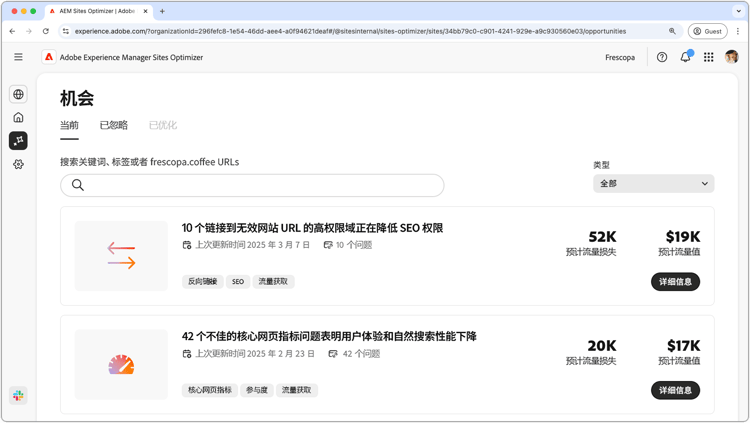Screen dimensions: 750x423
Task: Click the search magnifier icon in search field
Action: click(x=78, y=185)
